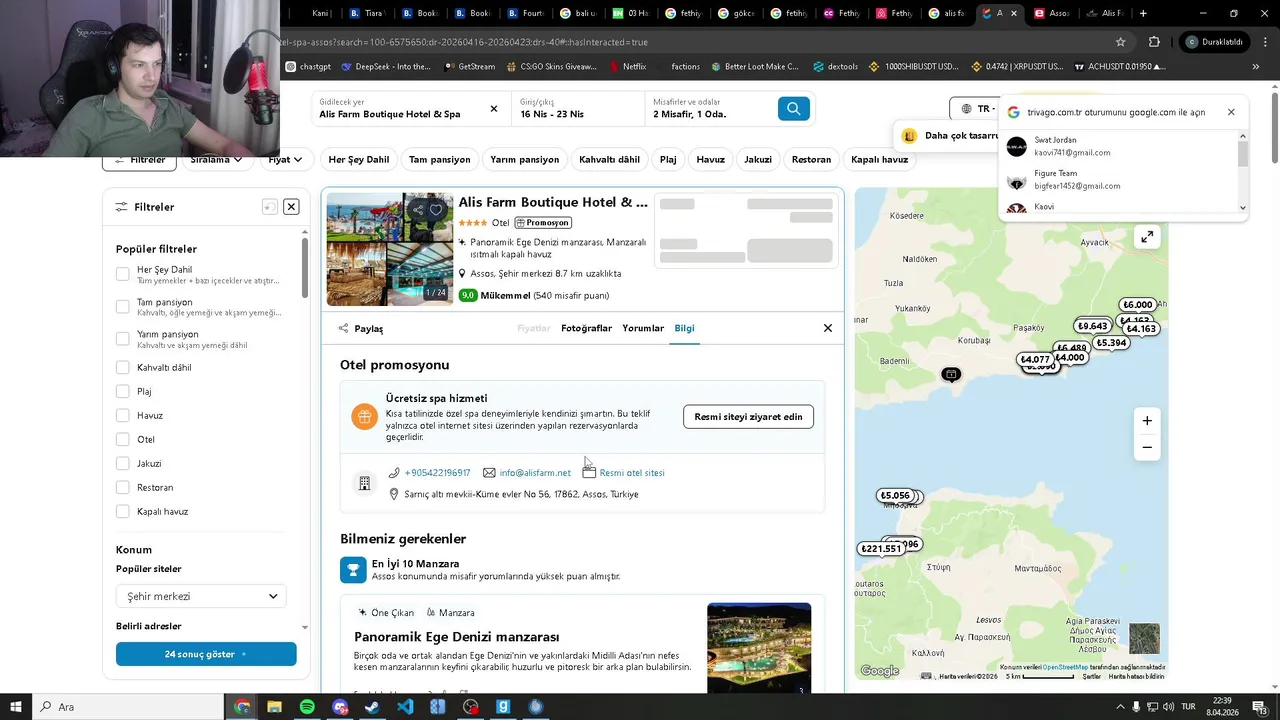Expand Google accounts list scroll arrow

coord(1243,207)
